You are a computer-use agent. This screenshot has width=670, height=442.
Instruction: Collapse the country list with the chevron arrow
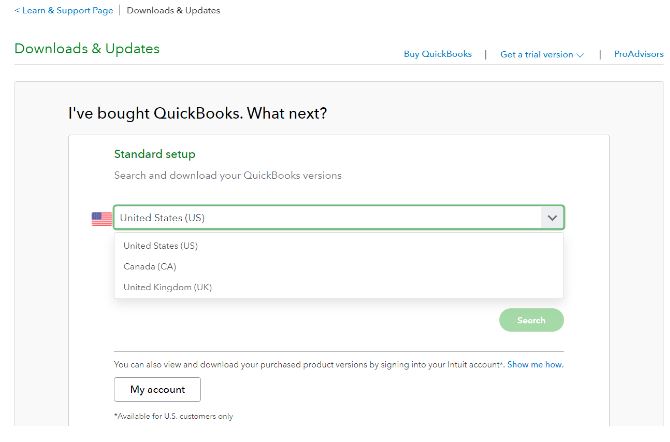point(552,218)
